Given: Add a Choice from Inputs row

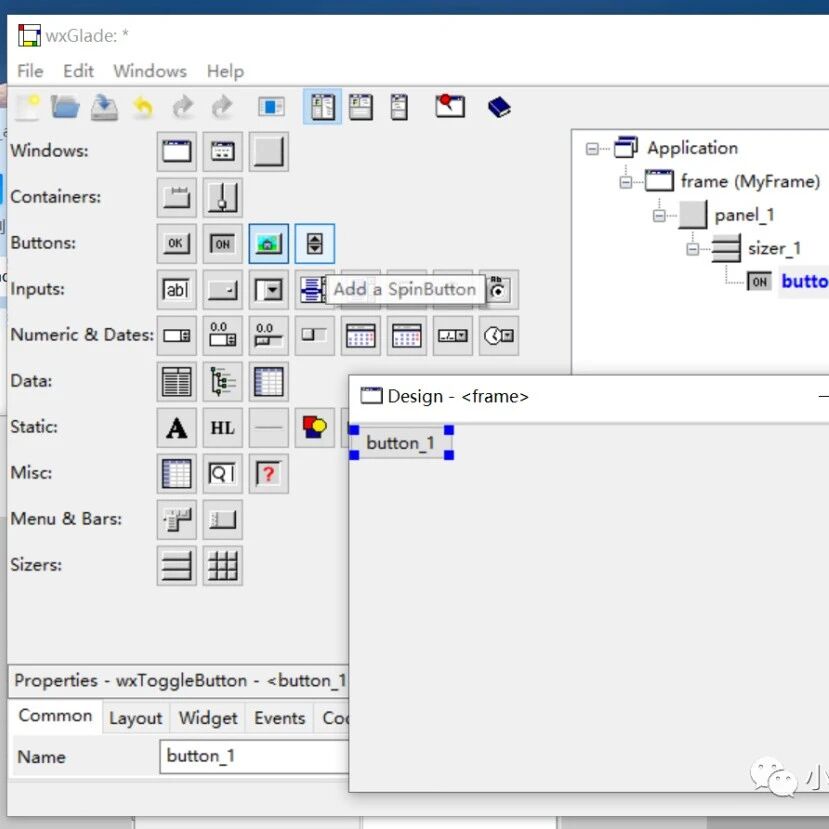Looking at the screenshot, I should click(223, 290).
